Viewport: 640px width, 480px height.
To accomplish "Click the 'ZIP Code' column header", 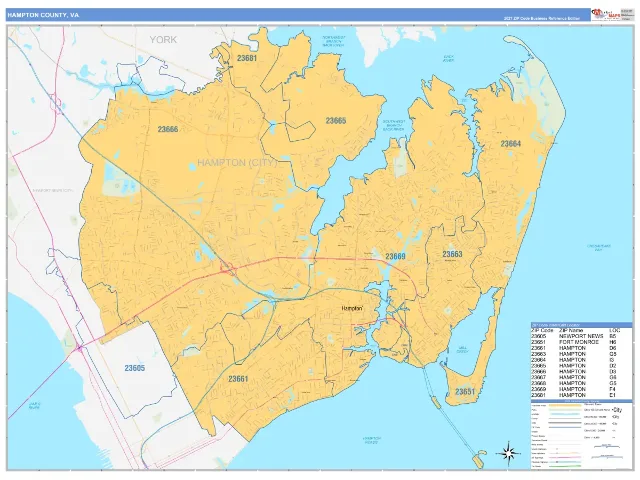I will pyautogui.click(x=542, y=330).
